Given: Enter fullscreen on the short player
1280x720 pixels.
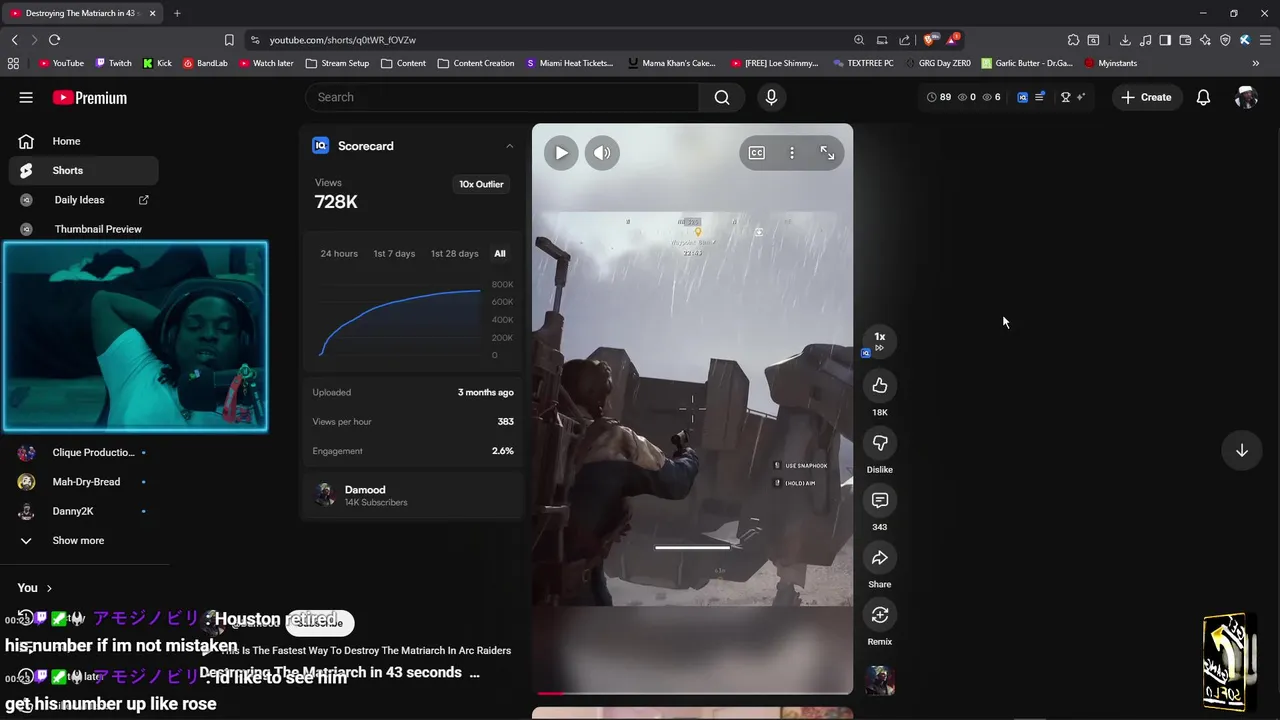Looking at the screenshot, I should 827,153.
